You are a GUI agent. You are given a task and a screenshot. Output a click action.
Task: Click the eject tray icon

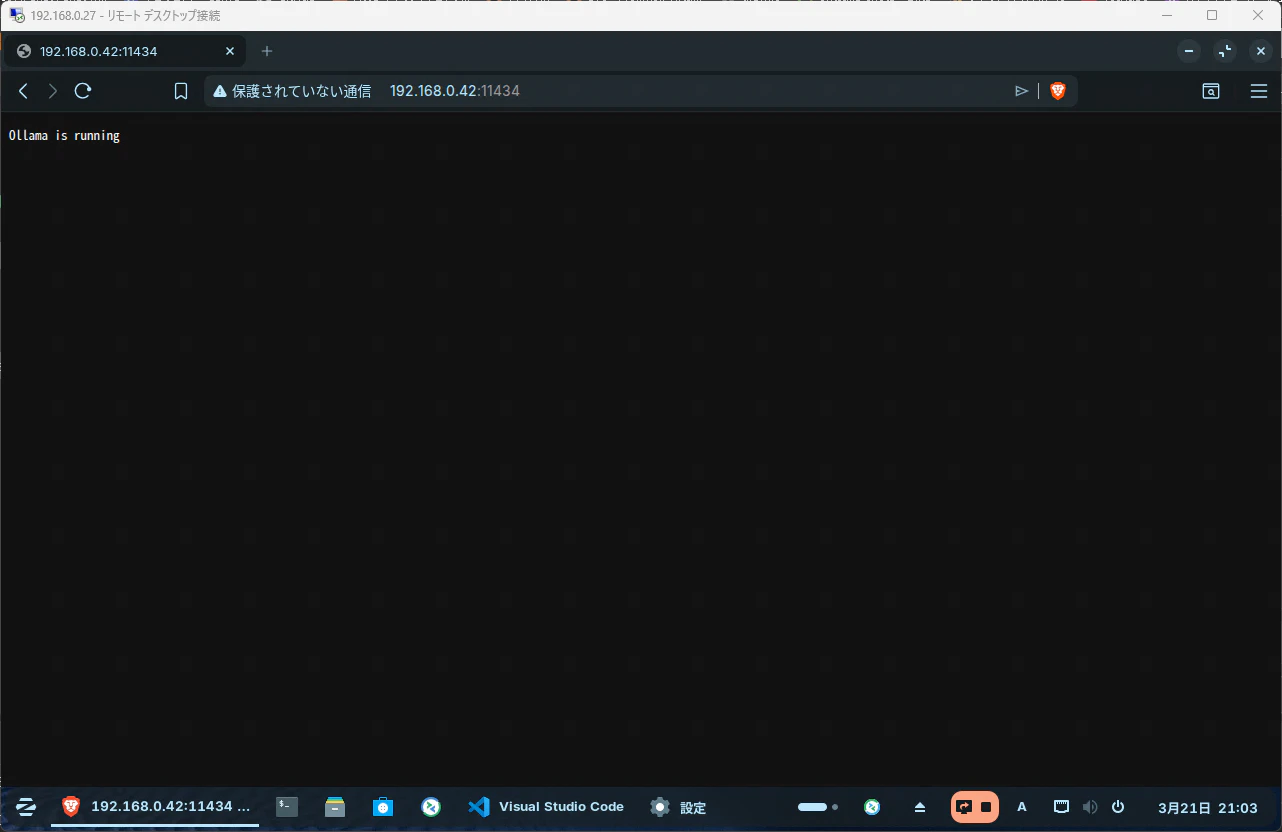coord(920,807)
